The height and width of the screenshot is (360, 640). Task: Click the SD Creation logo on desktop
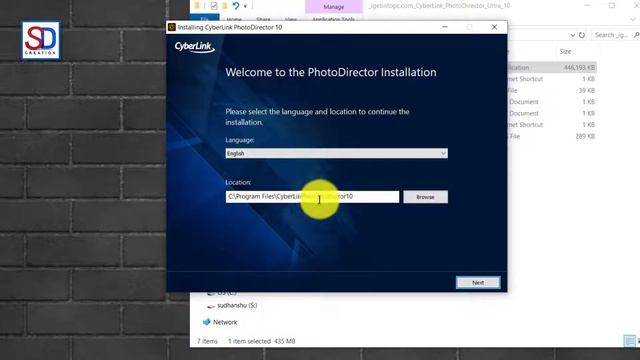click(41, 40)
